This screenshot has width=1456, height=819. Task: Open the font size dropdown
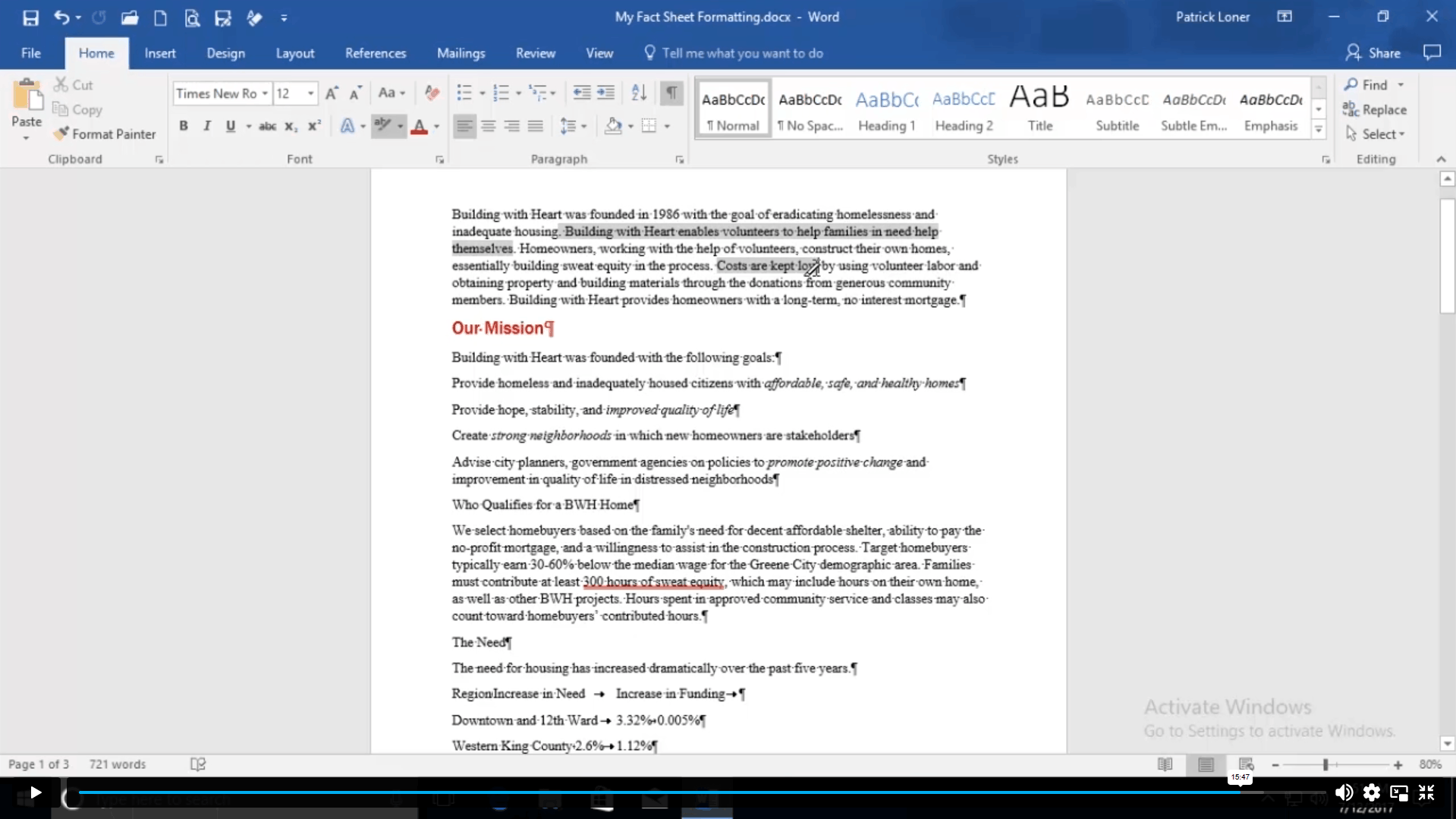pos(310,93)
